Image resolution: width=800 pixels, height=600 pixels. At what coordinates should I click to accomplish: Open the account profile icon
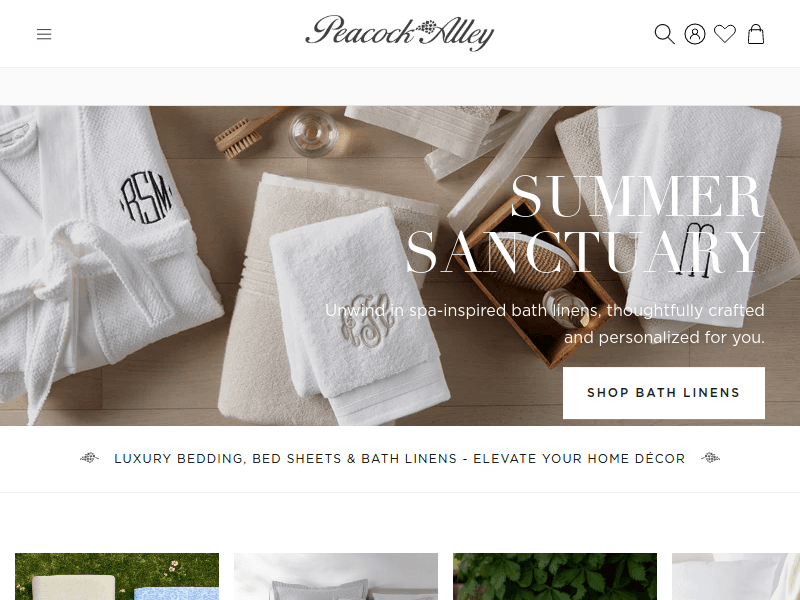tap(694, 34)
